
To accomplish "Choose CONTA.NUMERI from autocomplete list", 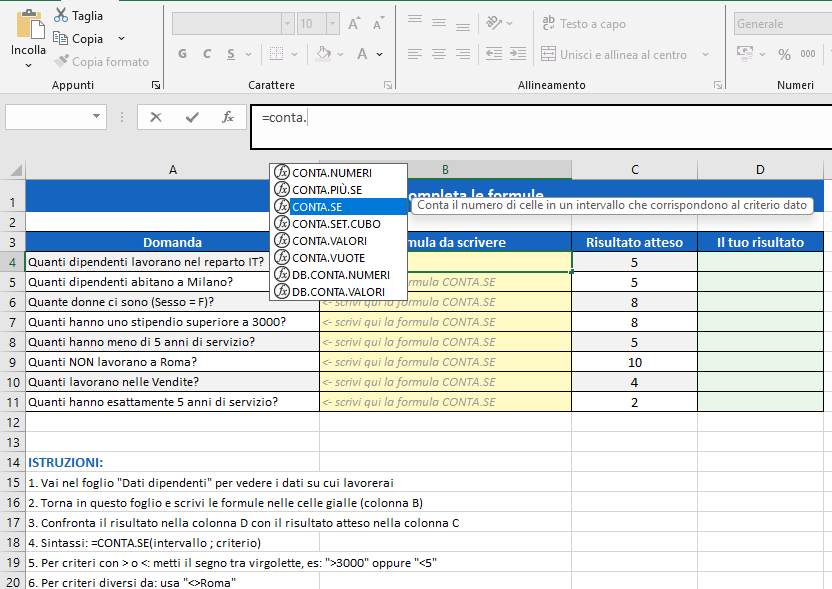I will [339, 173].
